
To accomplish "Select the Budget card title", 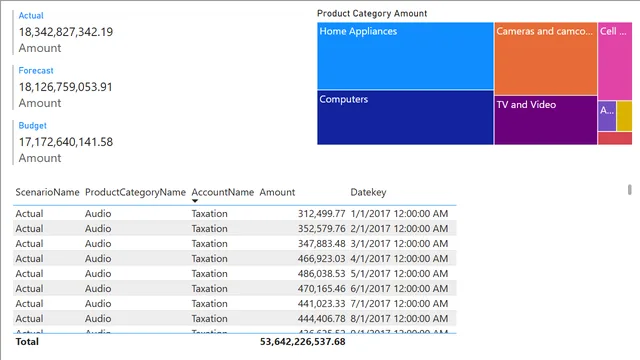I will pyautogui.click(x=33, y=126).
